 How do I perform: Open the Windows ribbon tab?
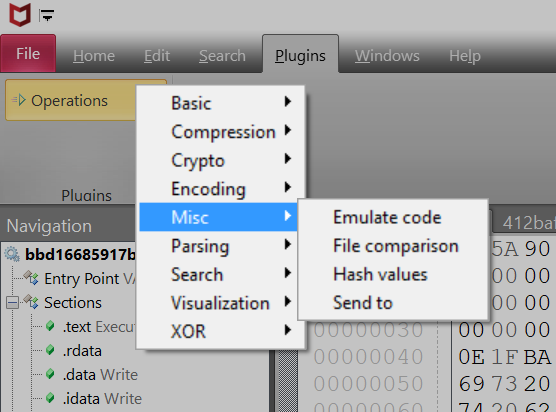click(x=387, y=56)
